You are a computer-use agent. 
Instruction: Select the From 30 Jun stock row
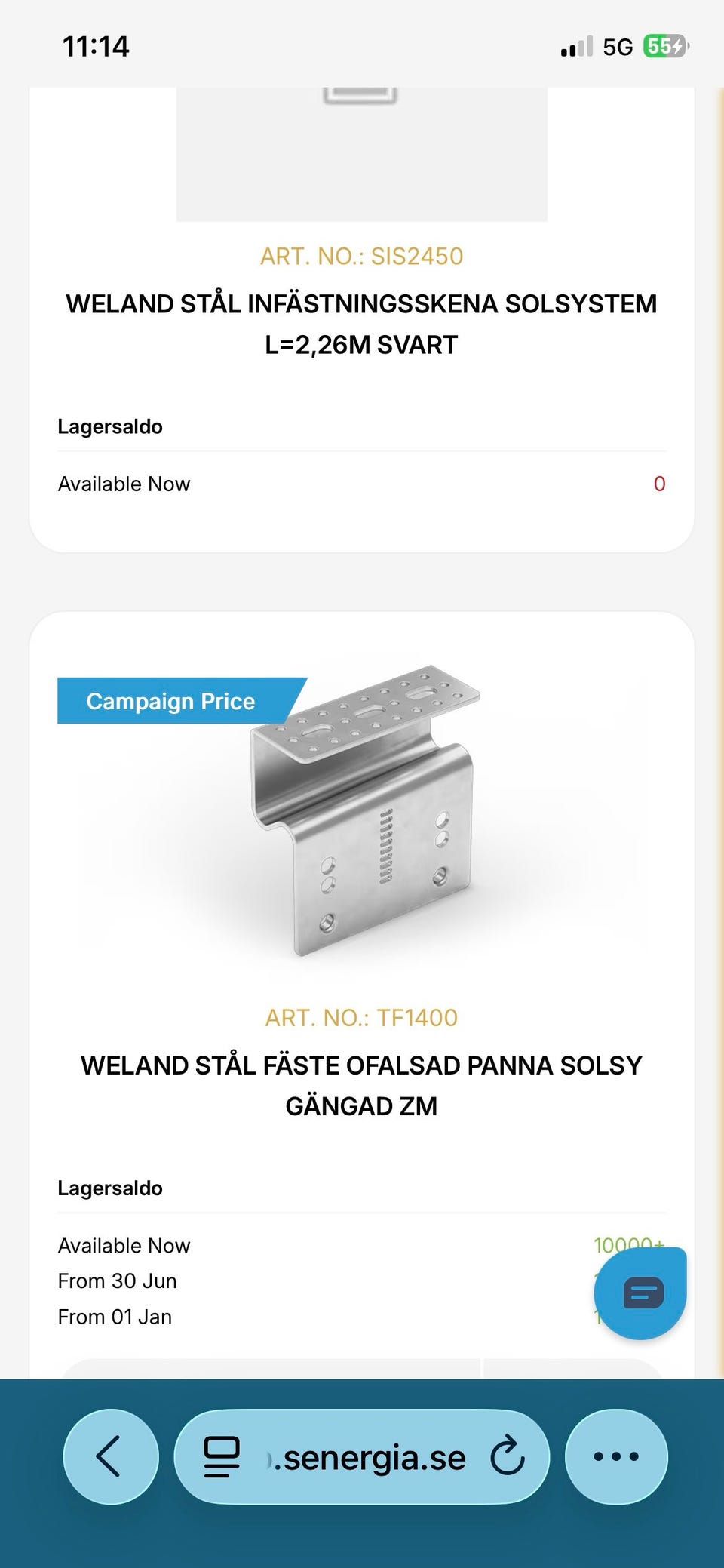click(x=118, y=1281)
